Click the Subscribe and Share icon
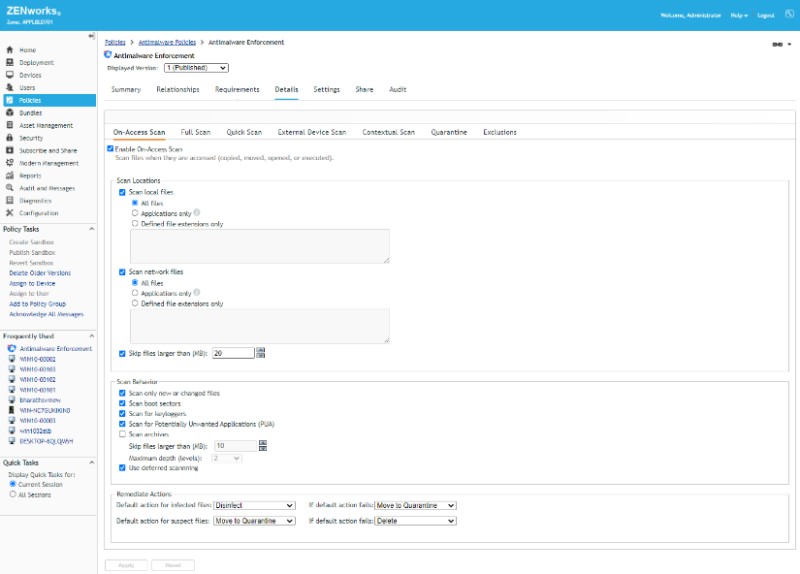This screenshot has width=800, height=574. coord(9,151)
